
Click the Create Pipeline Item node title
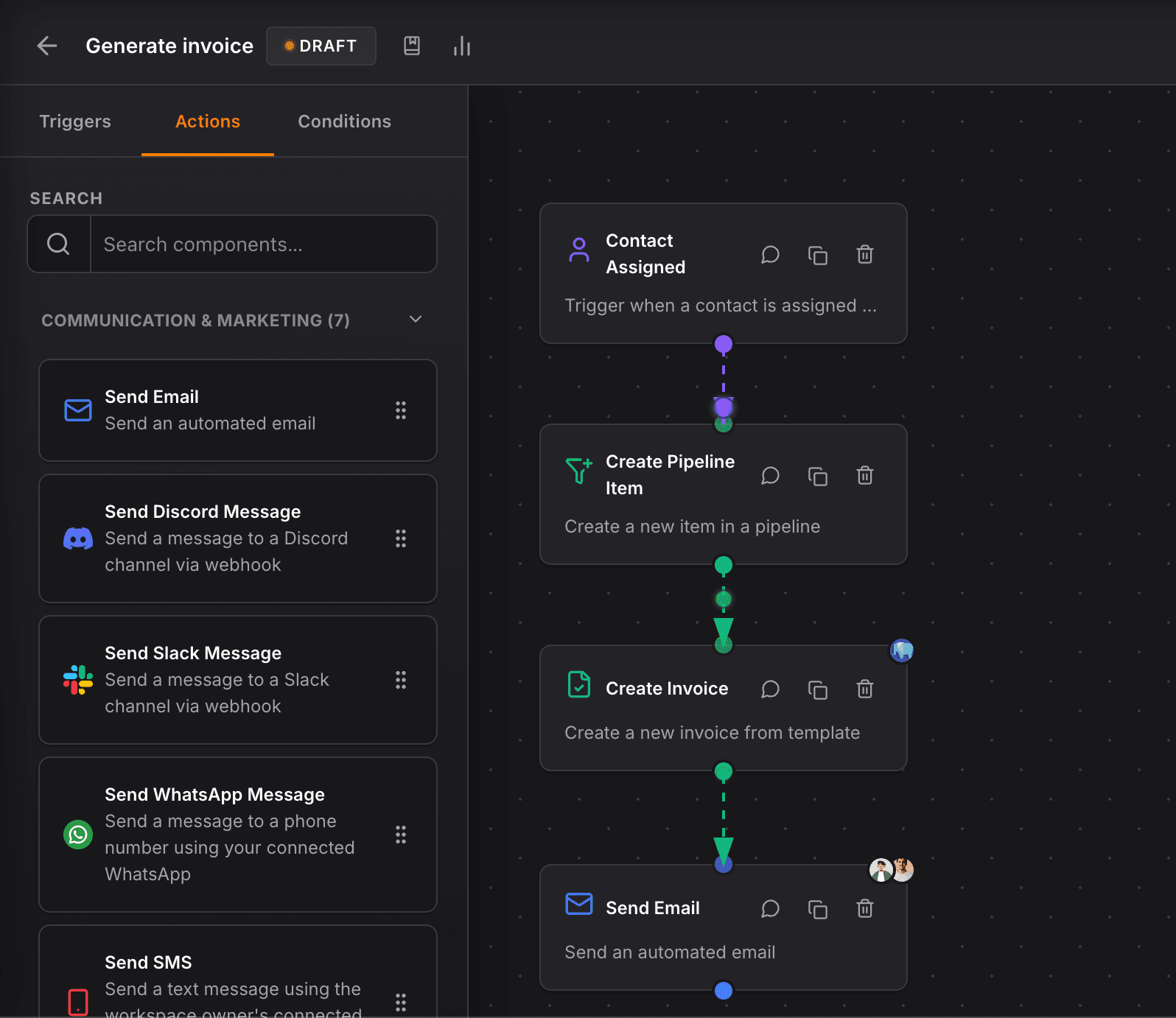click(x=671, y=475)
